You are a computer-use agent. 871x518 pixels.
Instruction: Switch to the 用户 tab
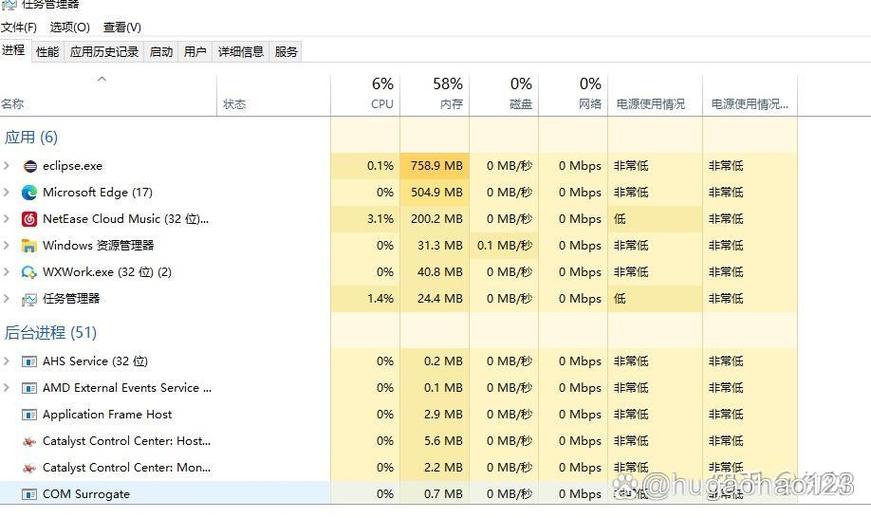195,52
